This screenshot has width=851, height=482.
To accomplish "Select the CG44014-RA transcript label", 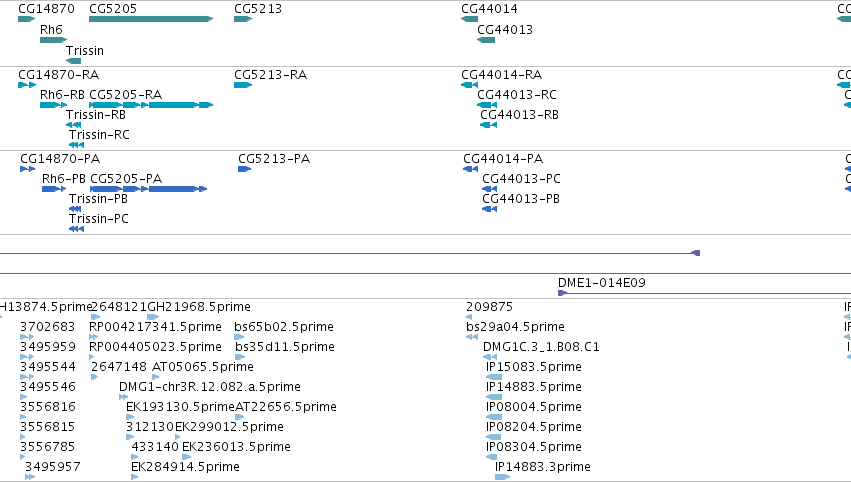I will coord(501,74).
